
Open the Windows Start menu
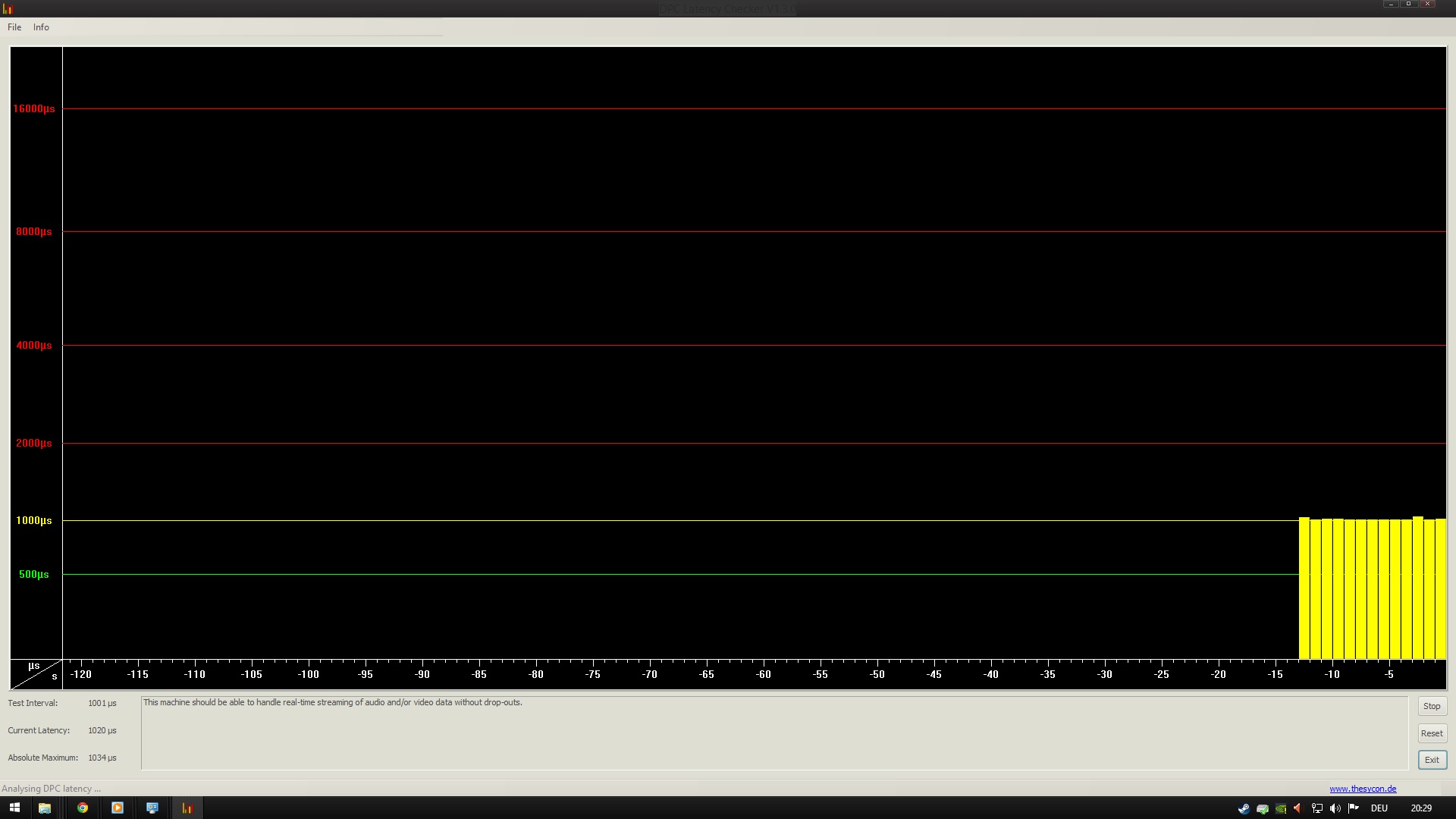14,808
